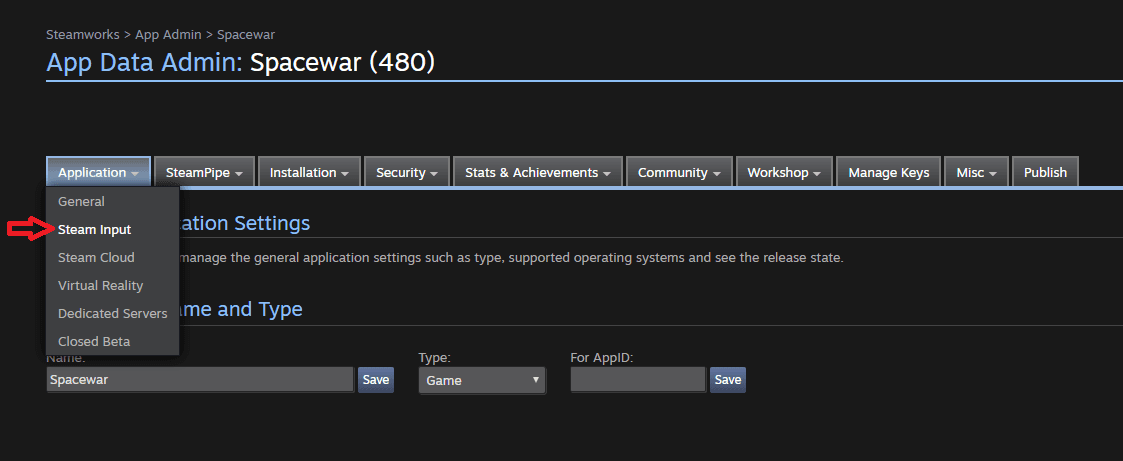Open Virtual Reality settings entry
This screenshot has height=461, width=1123.
[100, 285]
